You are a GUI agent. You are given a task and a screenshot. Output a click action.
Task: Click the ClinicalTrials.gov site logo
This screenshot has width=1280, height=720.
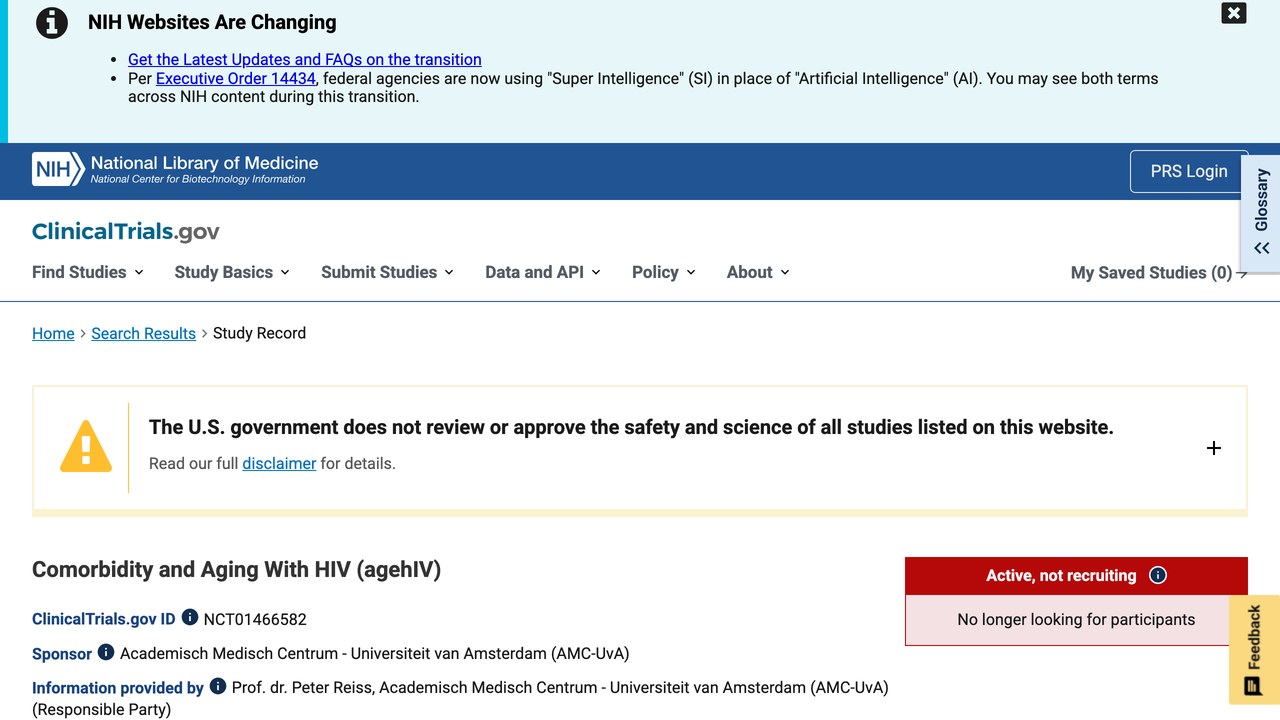[x=126, y=231]
